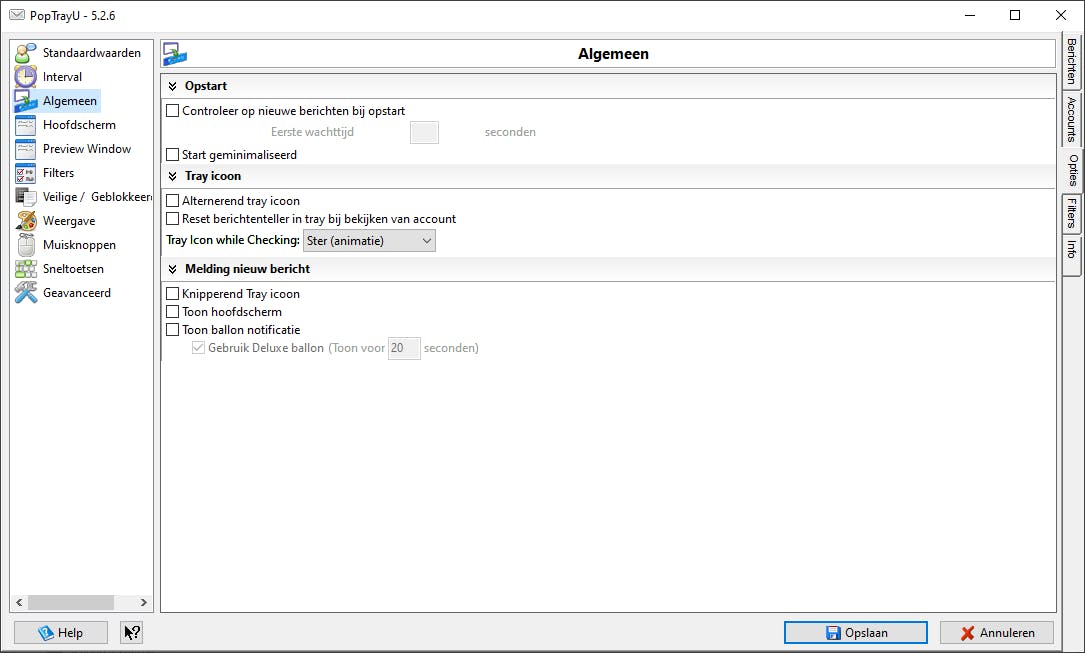Maximize the PopTrayU window
The width and height of the screenshot is (1085, 653).
(x=1015, y=15)
